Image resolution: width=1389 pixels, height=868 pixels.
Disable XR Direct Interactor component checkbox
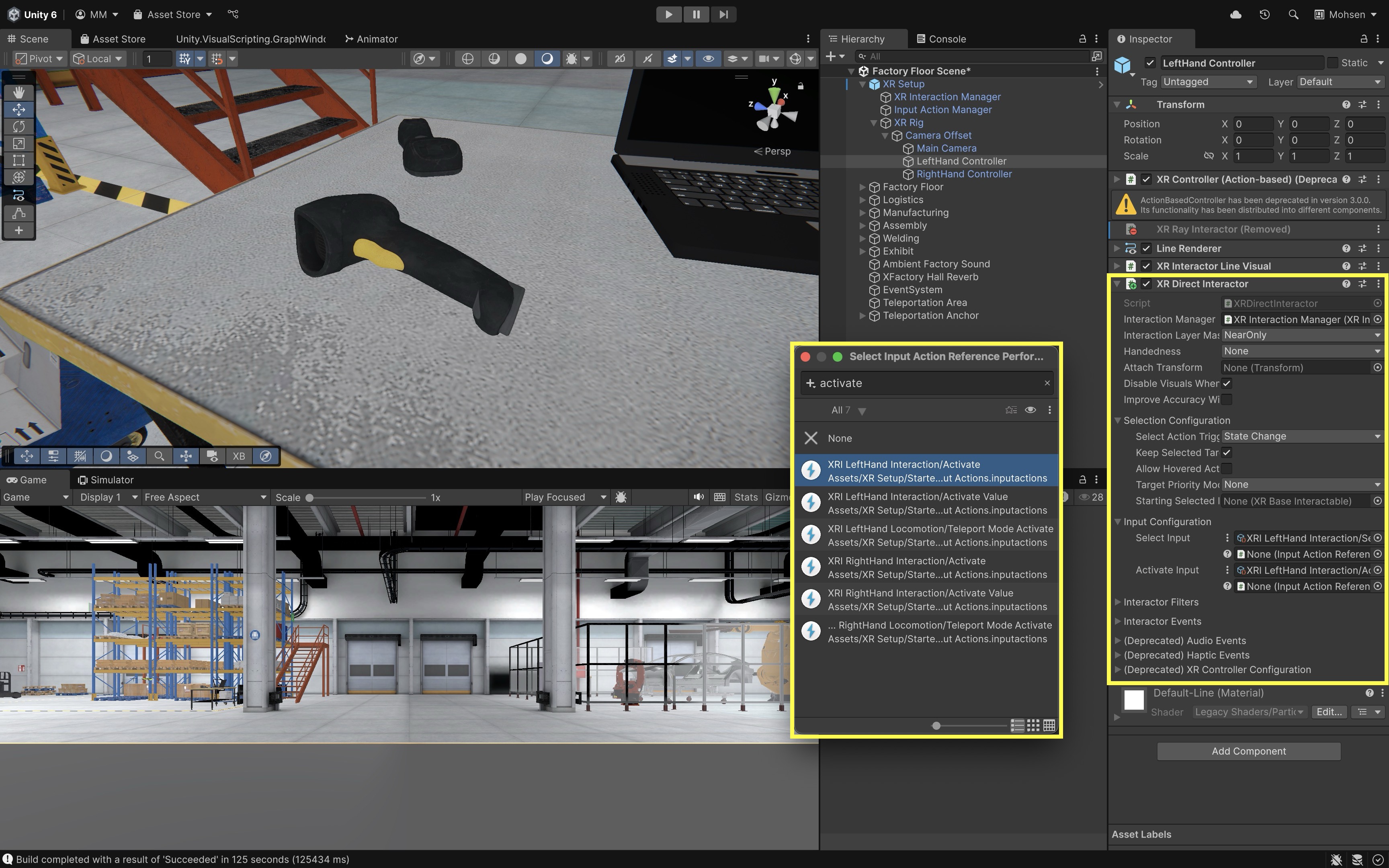coord(1146,284)
